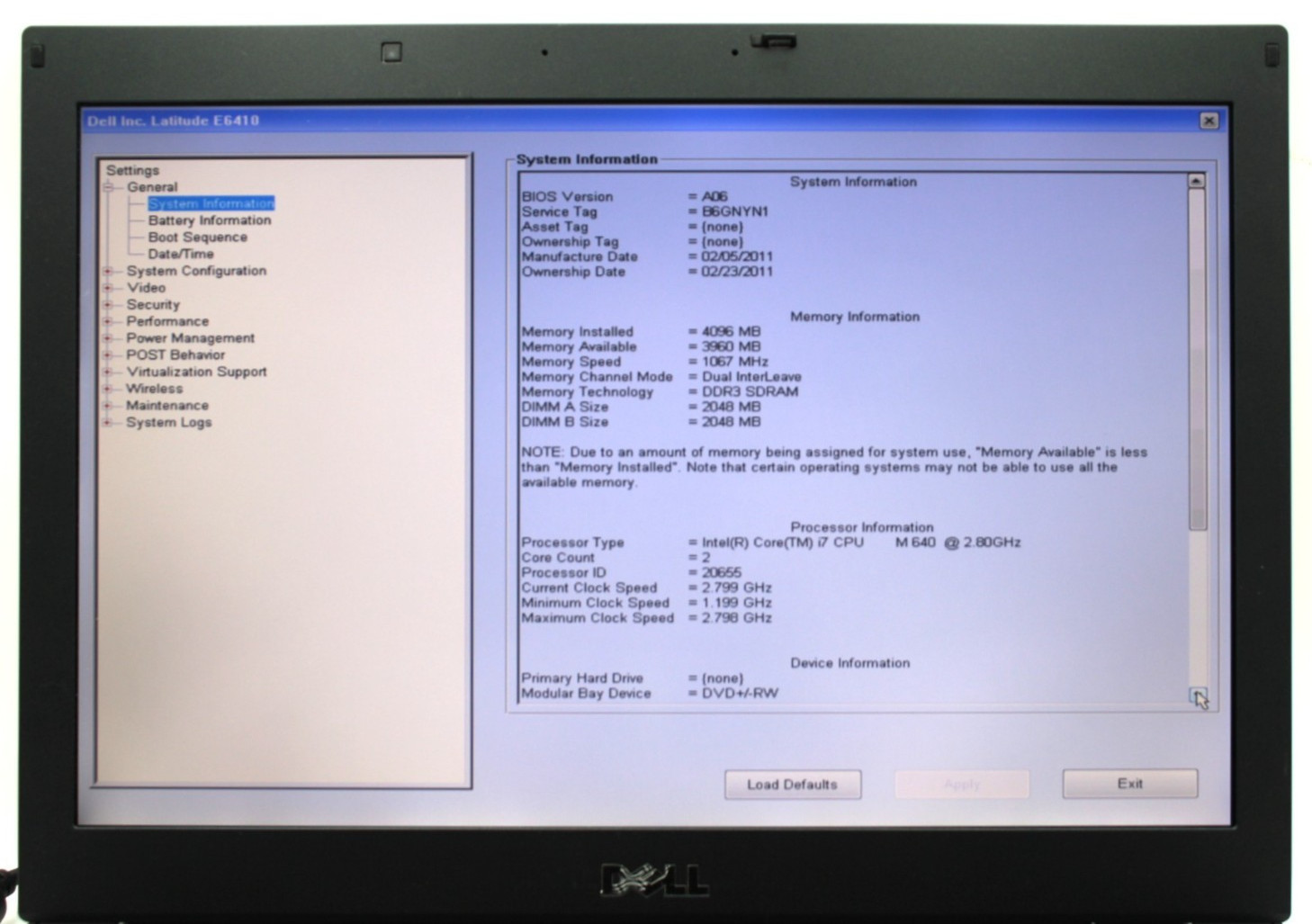Click the Load Defaults button
Image resolution: width=1312 pixels, height=924 pixels.
[792, 785]
